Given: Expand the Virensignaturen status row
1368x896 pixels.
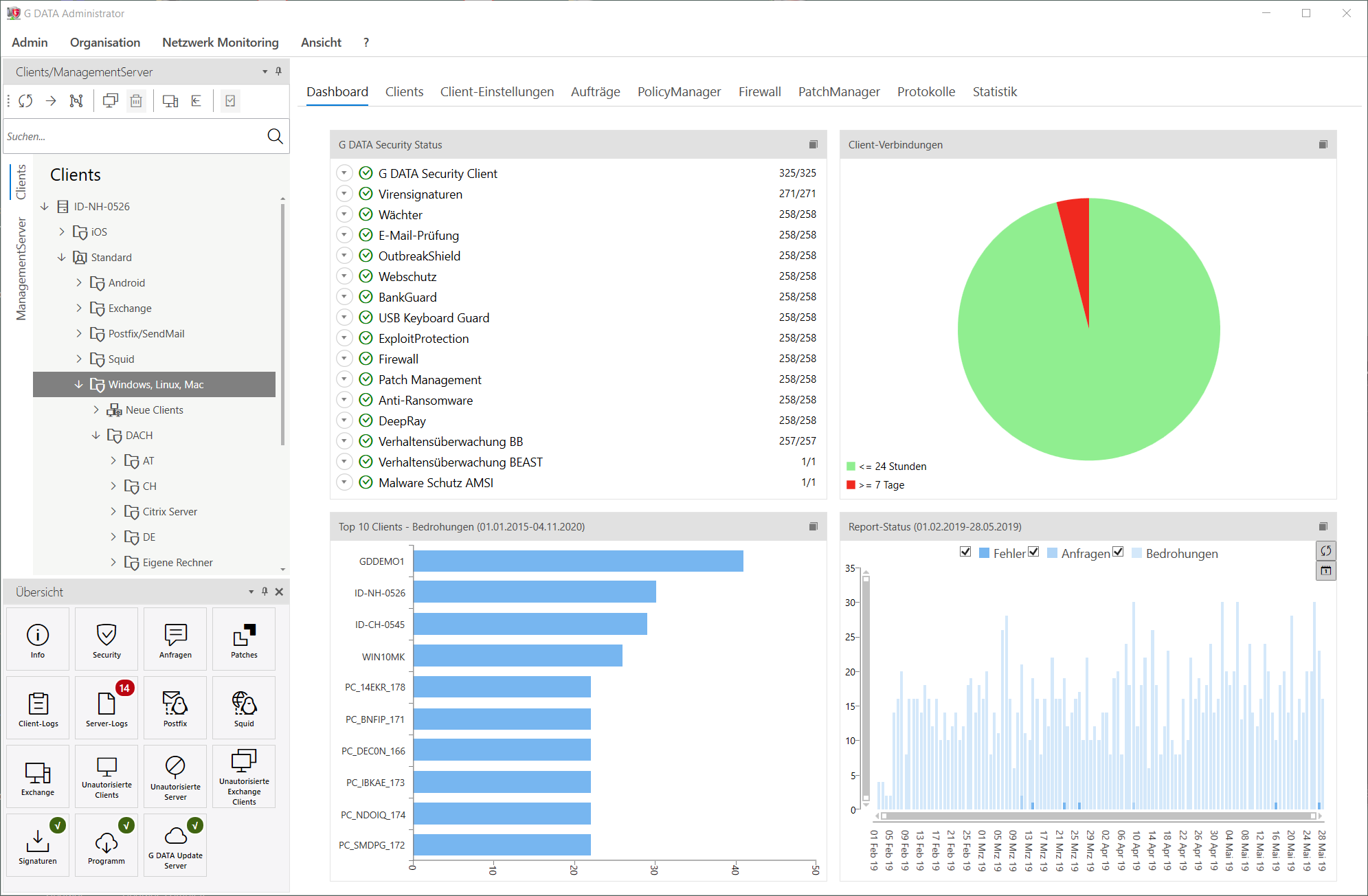Looking at the screenshot, I should point(344,194).
